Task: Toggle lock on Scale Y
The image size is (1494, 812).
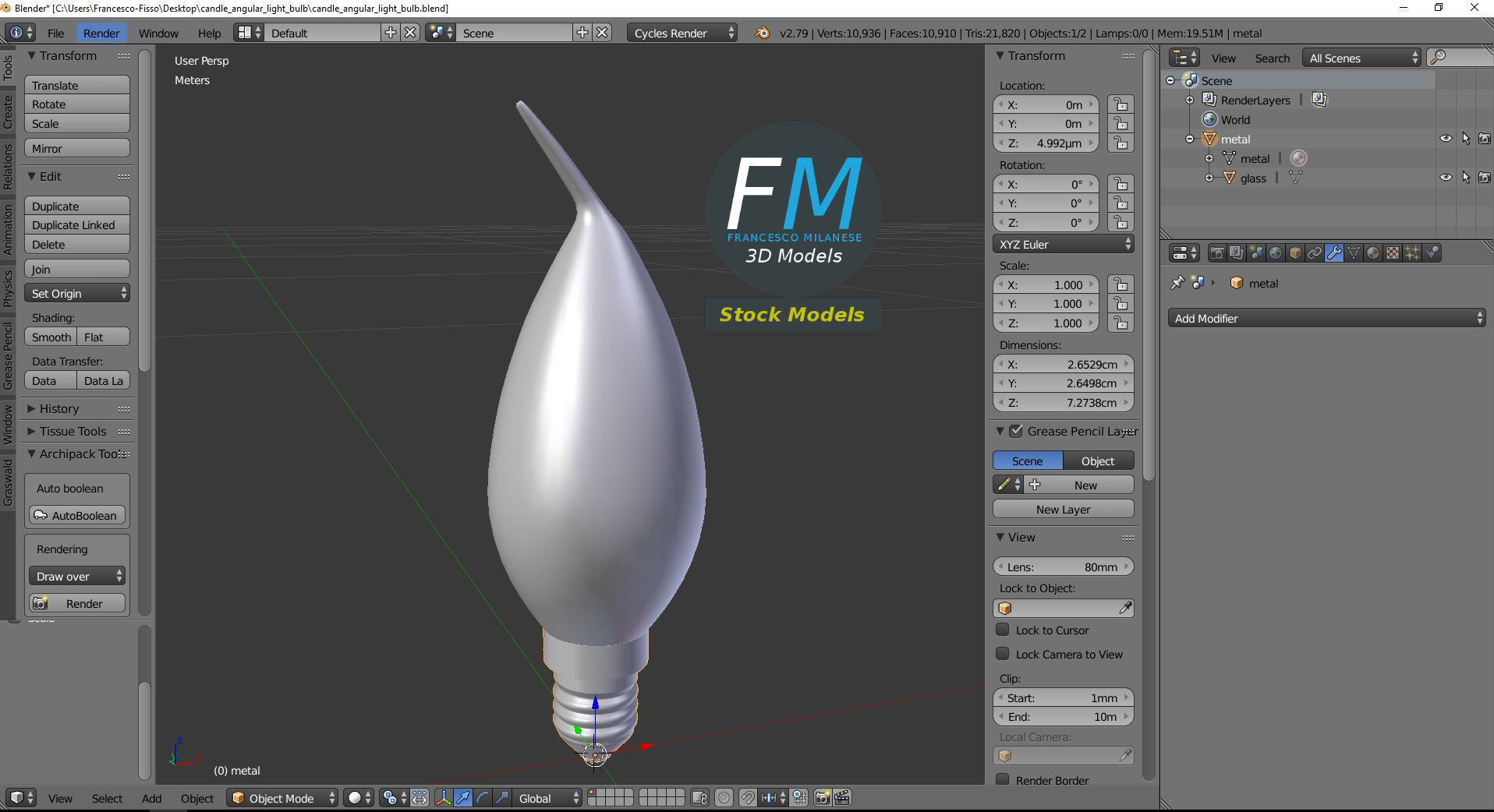Action: point(1120,303)
